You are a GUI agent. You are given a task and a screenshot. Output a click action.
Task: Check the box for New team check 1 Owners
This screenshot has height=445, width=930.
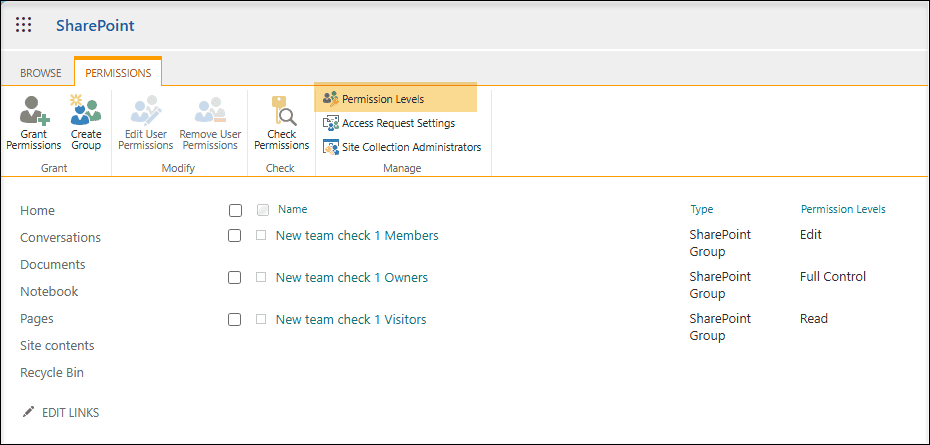[235, 277]
